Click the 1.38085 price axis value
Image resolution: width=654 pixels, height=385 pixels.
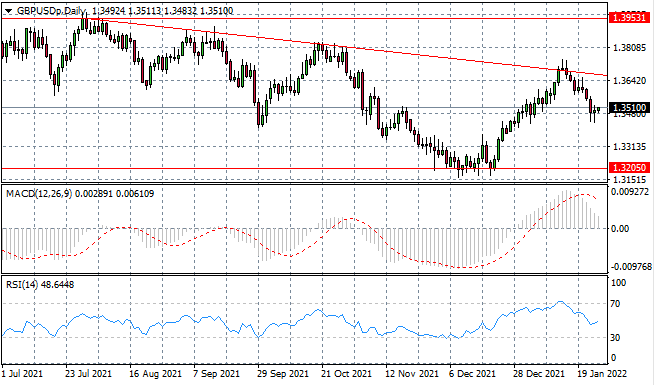click(629, 48)
